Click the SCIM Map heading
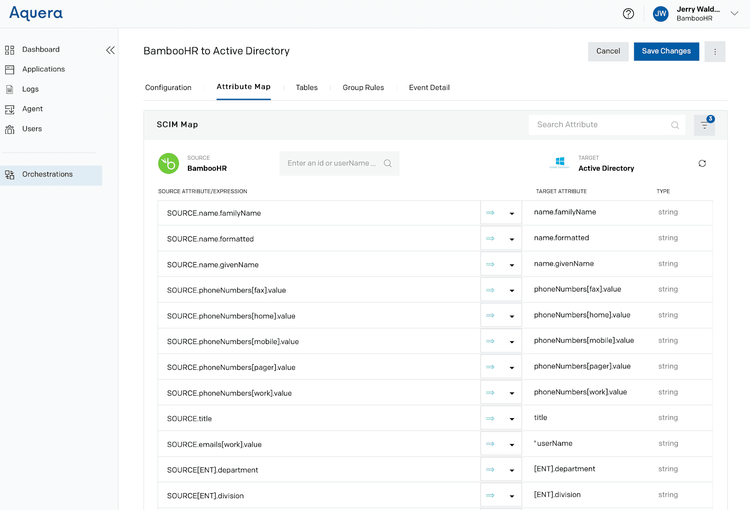750x510 pixels. [x=177, y=124]
